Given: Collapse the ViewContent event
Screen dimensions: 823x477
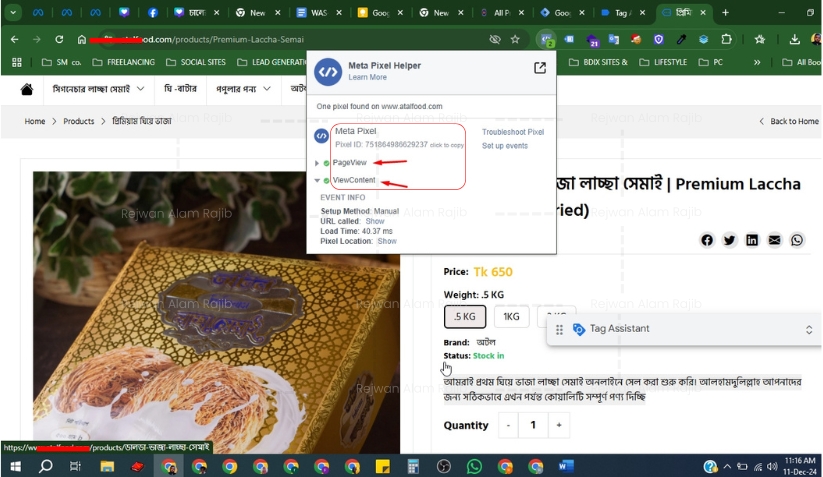Looking at the screenshot, I should [x=318, y=181].
